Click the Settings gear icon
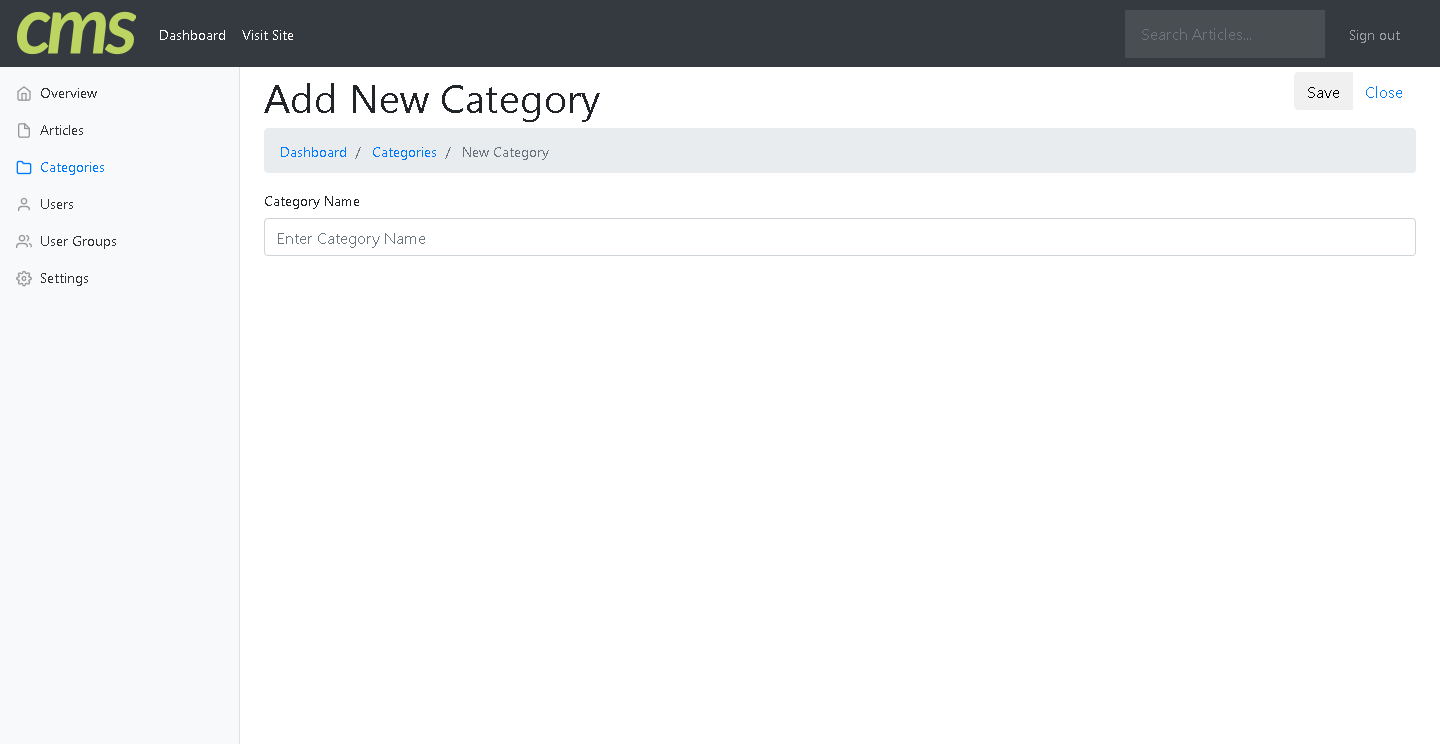 point(24,279)
